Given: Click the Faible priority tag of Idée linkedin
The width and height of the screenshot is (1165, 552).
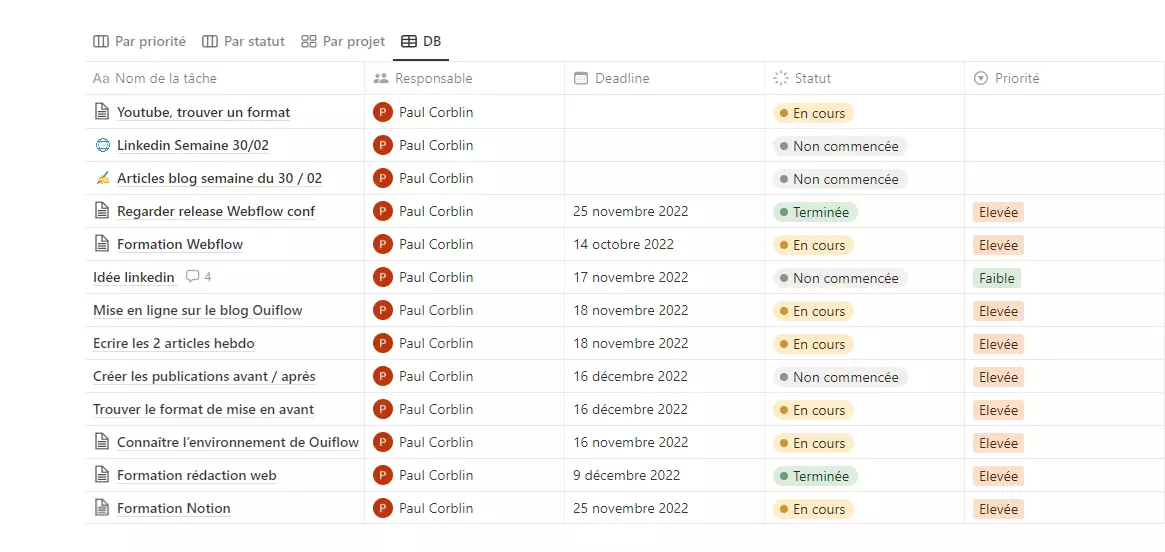Looking at the screenshot, I should (x=997, y=278).
